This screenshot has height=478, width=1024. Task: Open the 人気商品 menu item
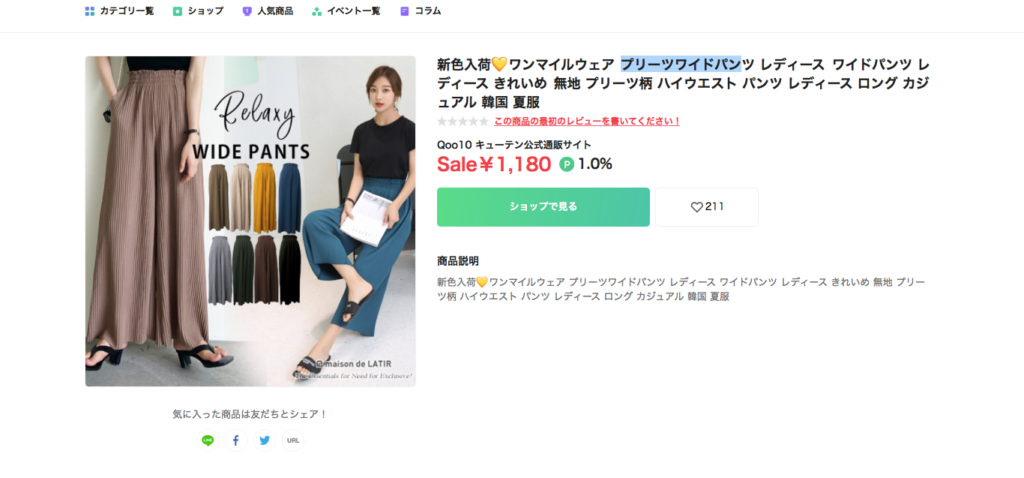(275, 11)
